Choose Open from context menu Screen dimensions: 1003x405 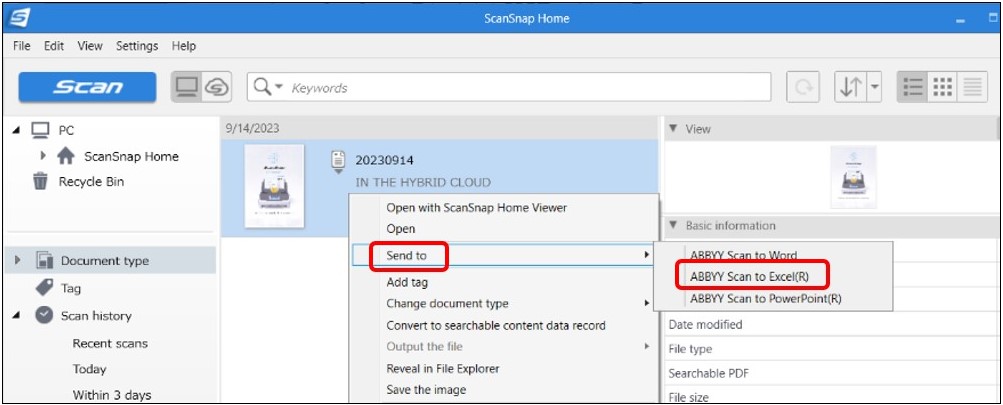[400, 228]
